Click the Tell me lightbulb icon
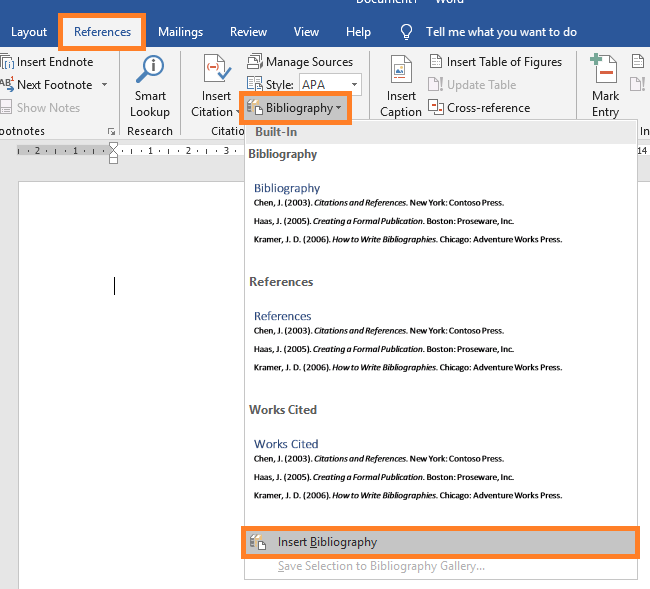 (406, 32)
